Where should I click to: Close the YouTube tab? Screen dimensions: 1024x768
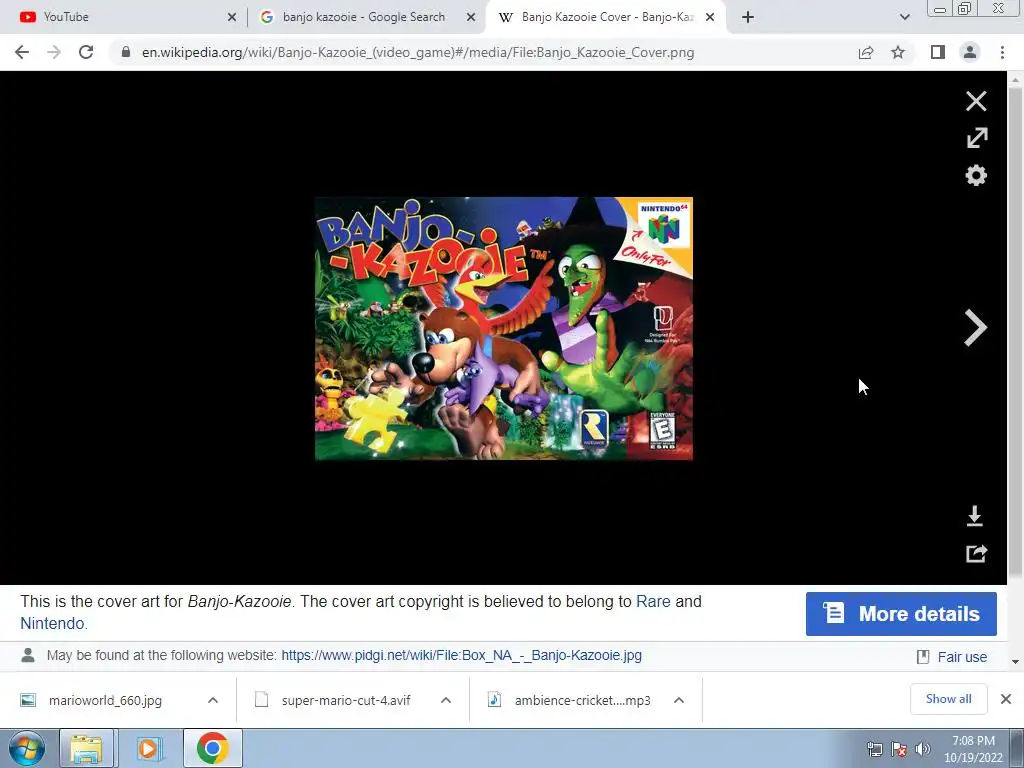tap(232, 17)
